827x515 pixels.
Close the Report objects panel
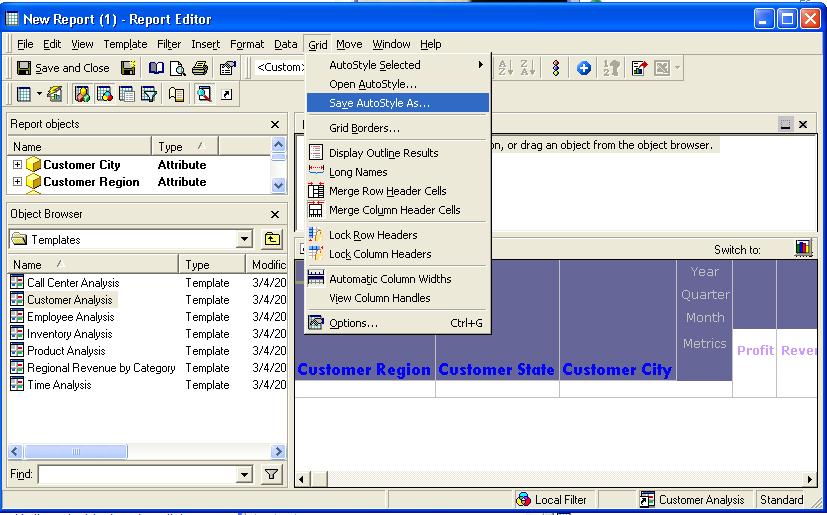tap(275, 125)
